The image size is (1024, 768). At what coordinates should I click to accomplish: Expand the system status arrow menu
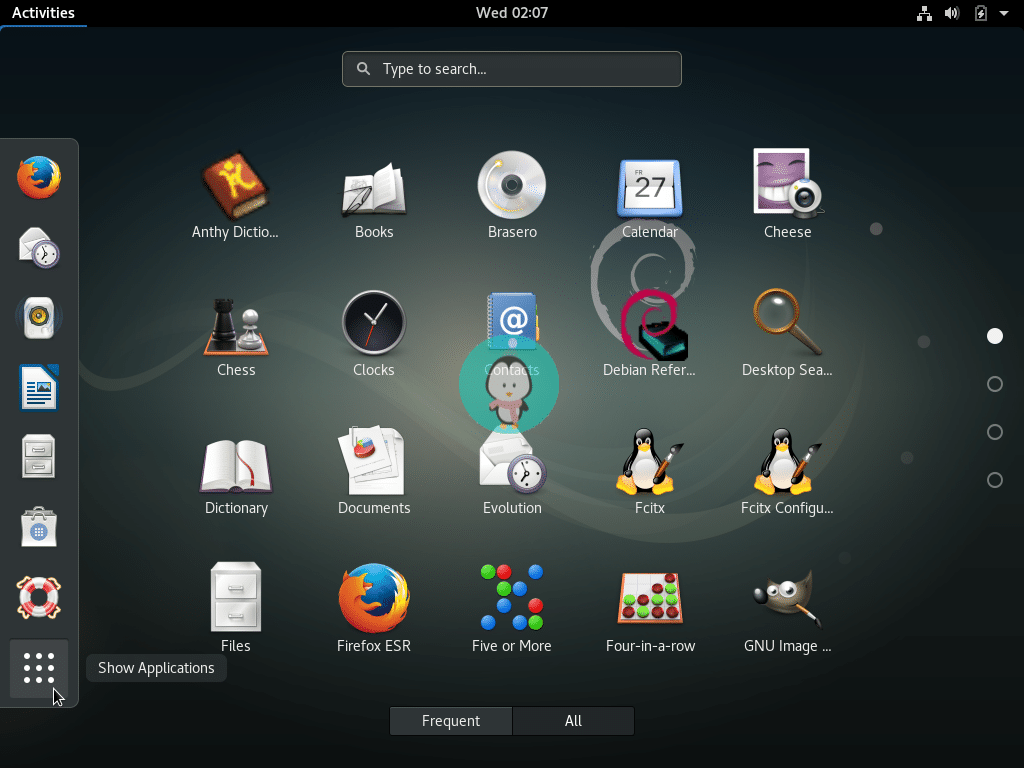coord(1003,13)
